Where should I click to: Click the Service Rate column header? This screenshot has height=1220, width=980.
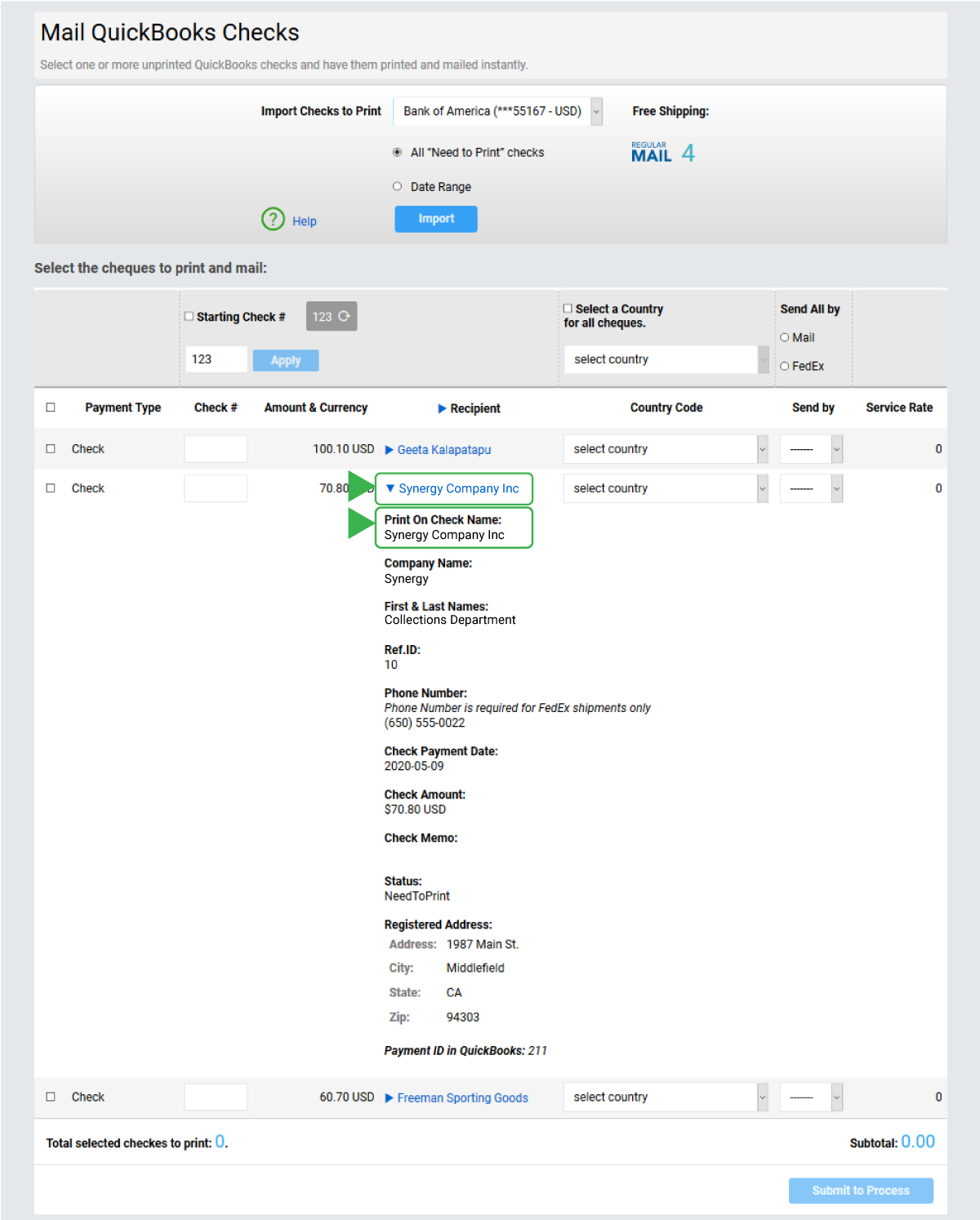click(899, 407)
